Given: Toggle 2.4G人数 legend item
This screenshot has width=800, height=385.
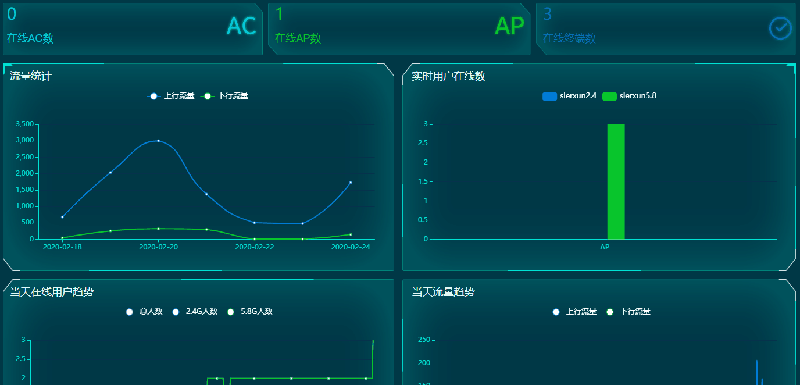Looking at the screenshot, I should point(195,312).
